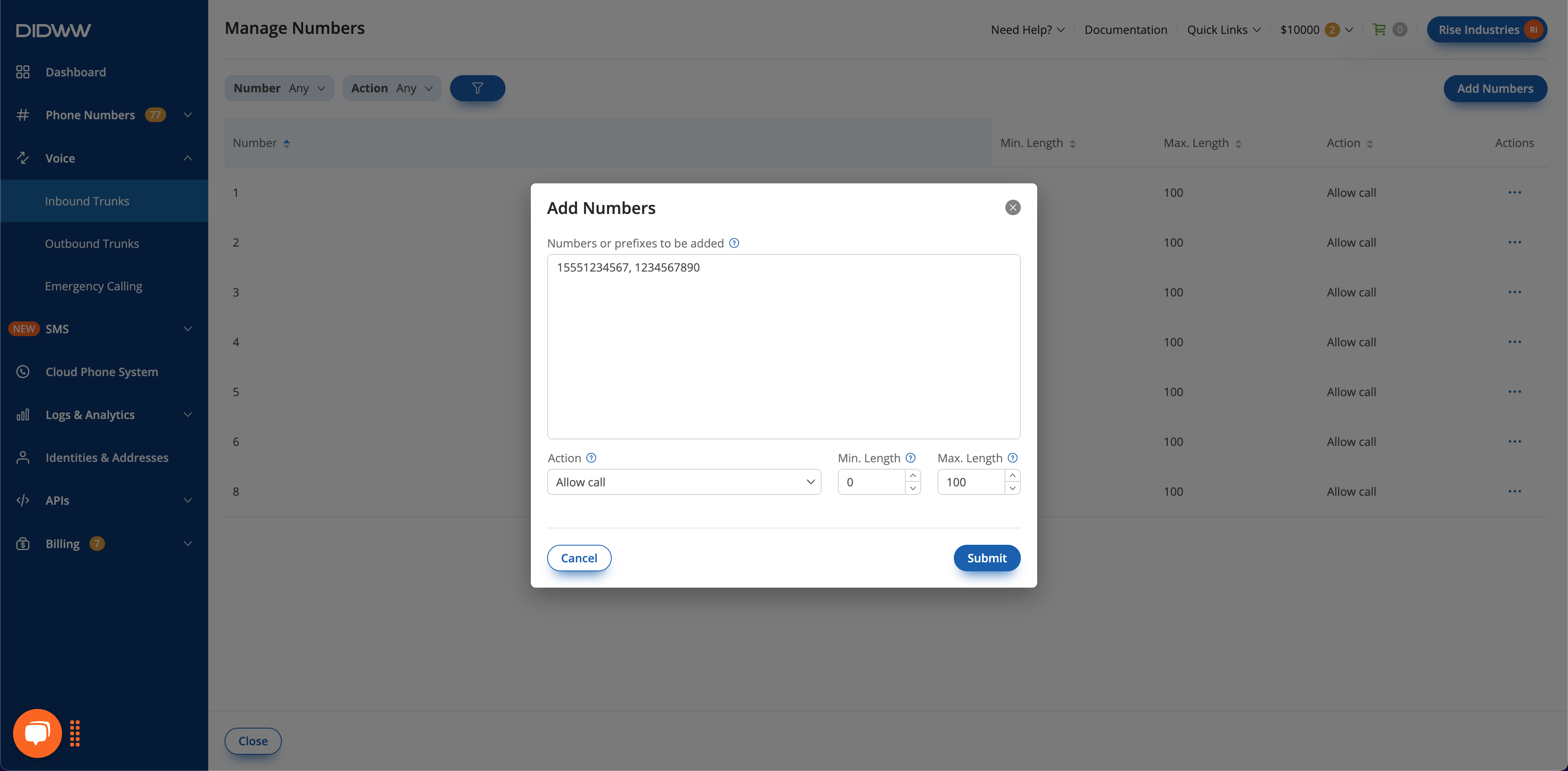Click the Min. Length help question icon
Screen dimensions: 1568x771
point(911,458)
